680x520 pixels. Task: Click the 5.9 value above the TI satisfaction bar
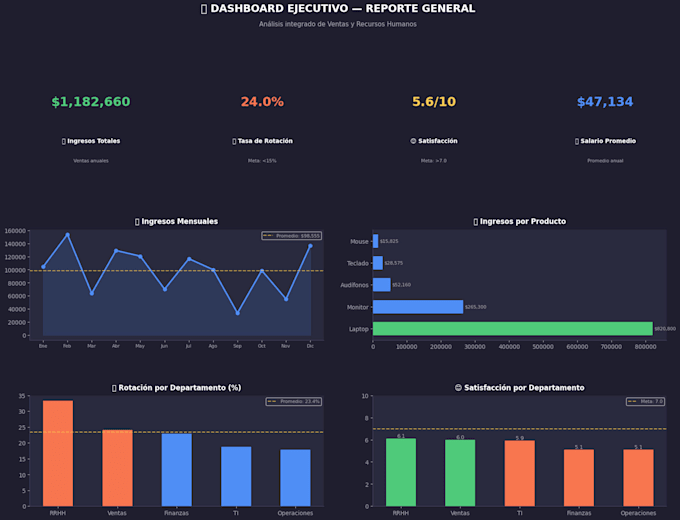pos(520,438)
